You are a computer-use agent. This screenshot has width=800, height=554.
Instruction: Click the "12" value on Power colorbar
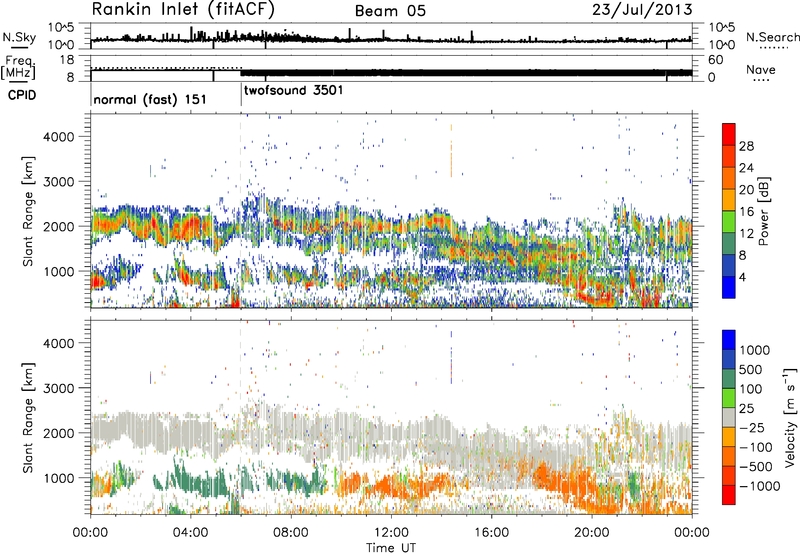click(x=746, y=234)
